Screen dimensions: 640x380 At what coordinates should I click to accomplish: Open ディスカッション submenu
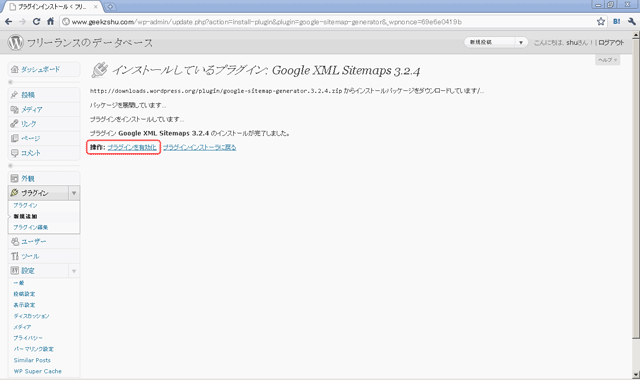(x=31, y=316)
